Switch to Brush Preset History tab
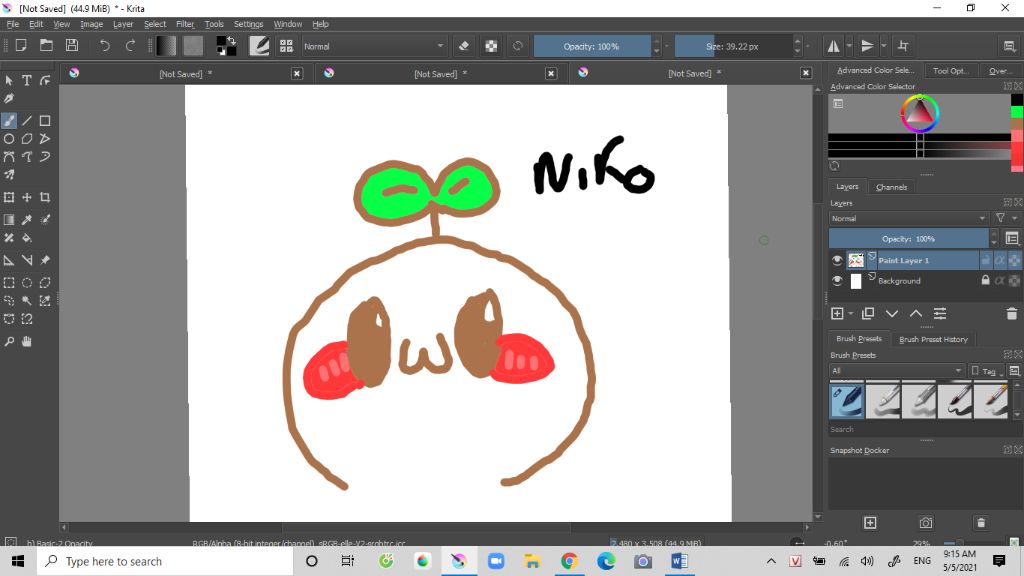 pos(933,339)
